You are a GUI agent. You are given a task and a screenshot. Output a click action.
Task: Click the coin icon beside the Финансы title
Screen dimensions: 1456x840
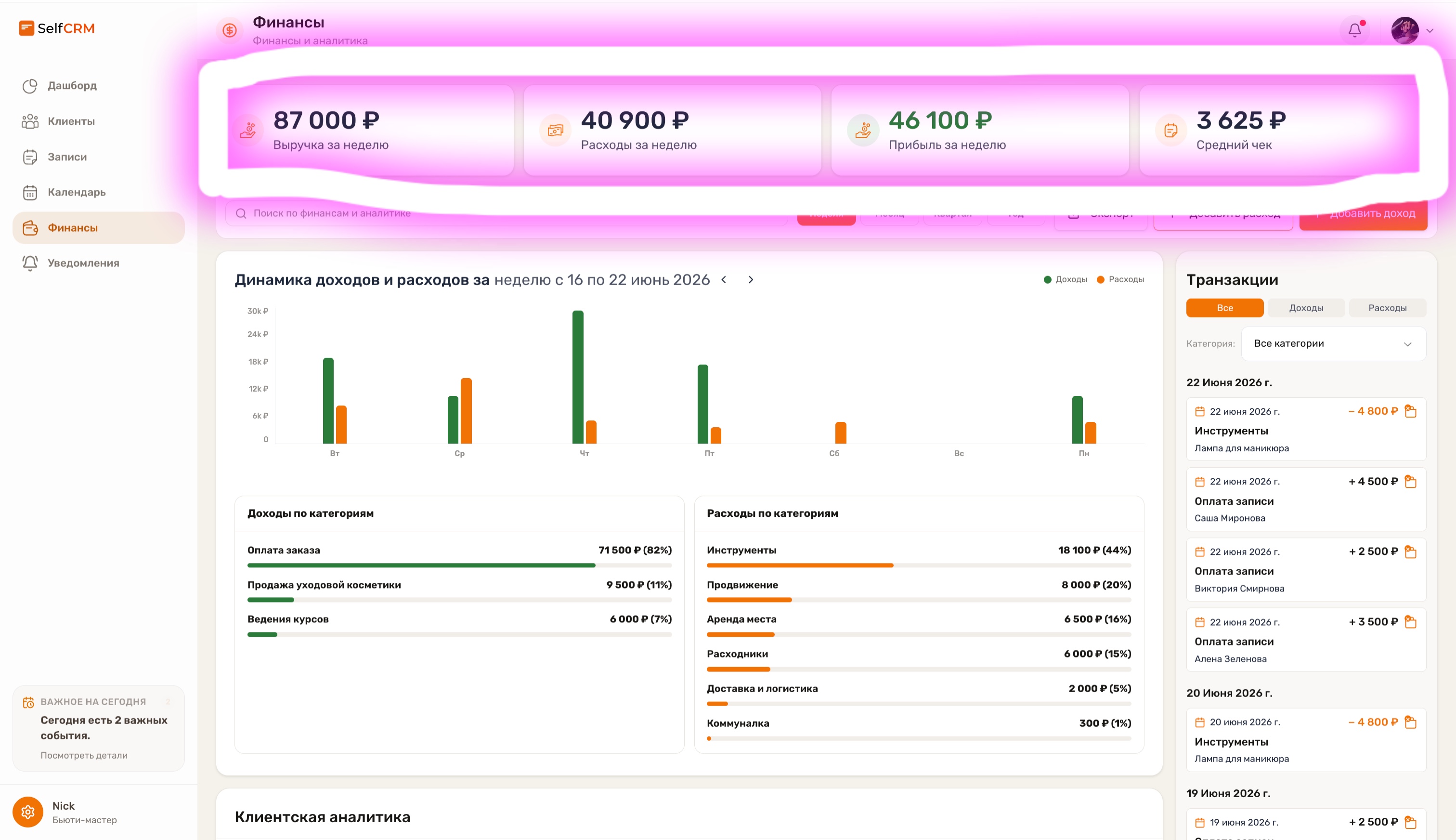click(x=230, y=30)
